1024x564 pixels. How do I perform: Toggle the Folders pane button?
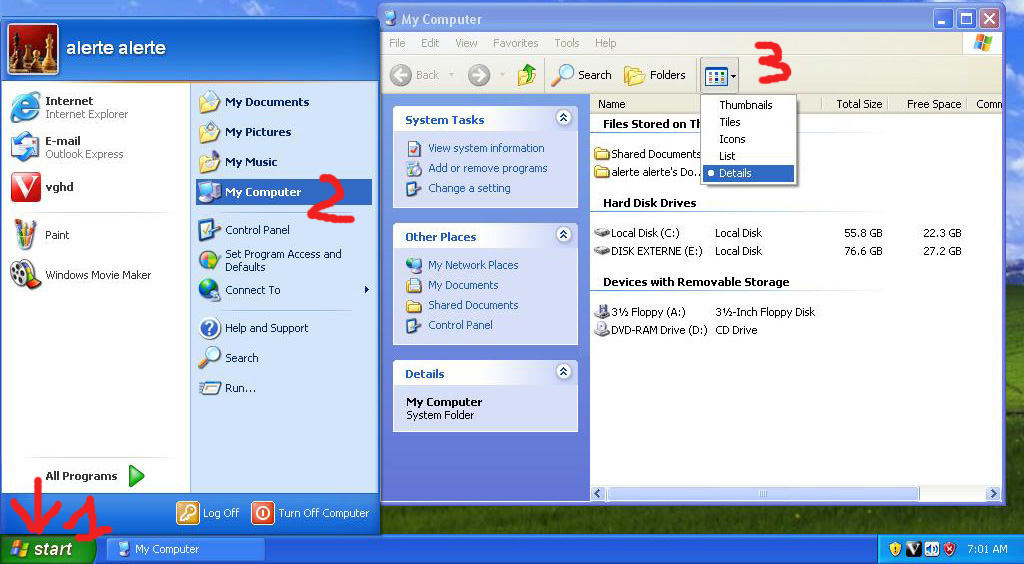[x=655, y=75]
